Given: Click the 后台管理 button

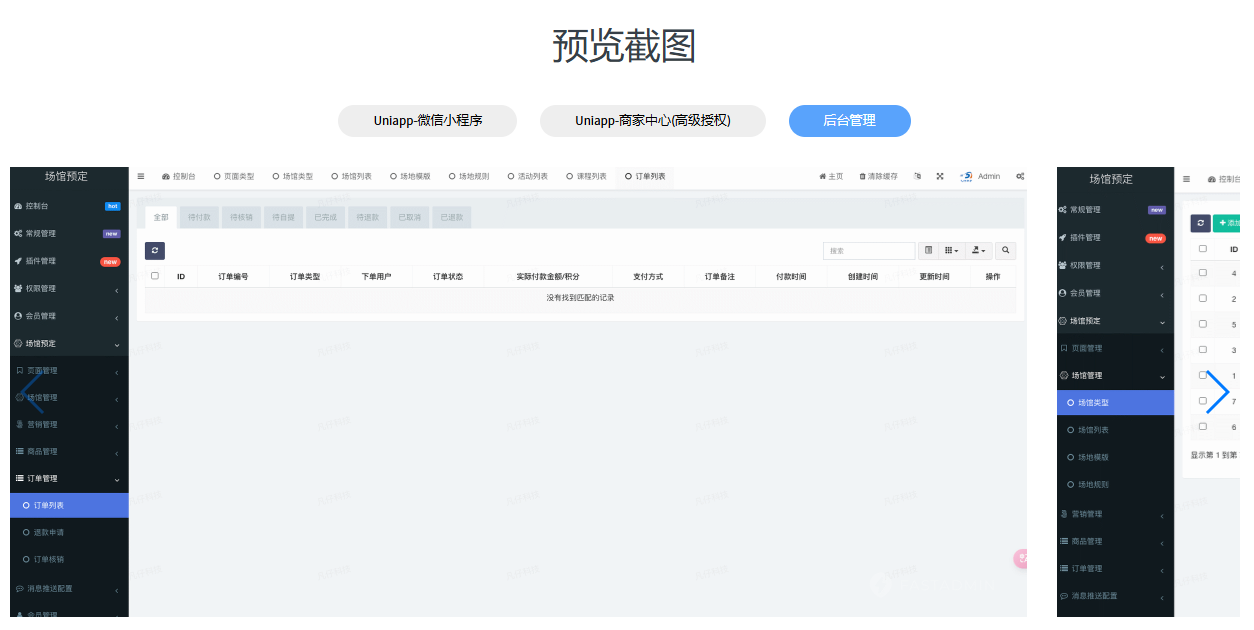Looking at the screenshot, I should 849,121.
